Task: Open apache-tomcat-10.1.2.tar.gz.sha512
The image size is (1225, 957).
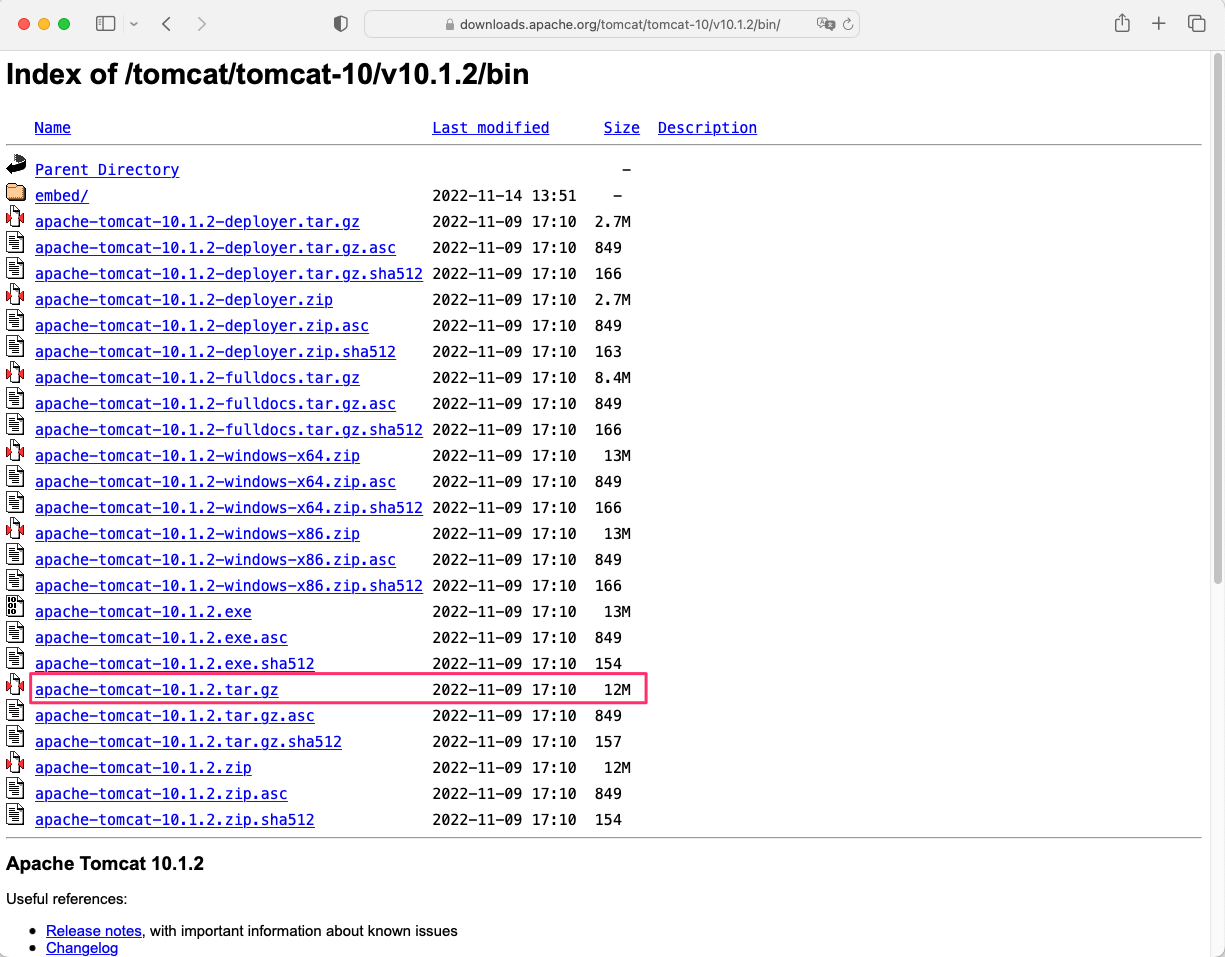Action: click(x=188, y=742)
